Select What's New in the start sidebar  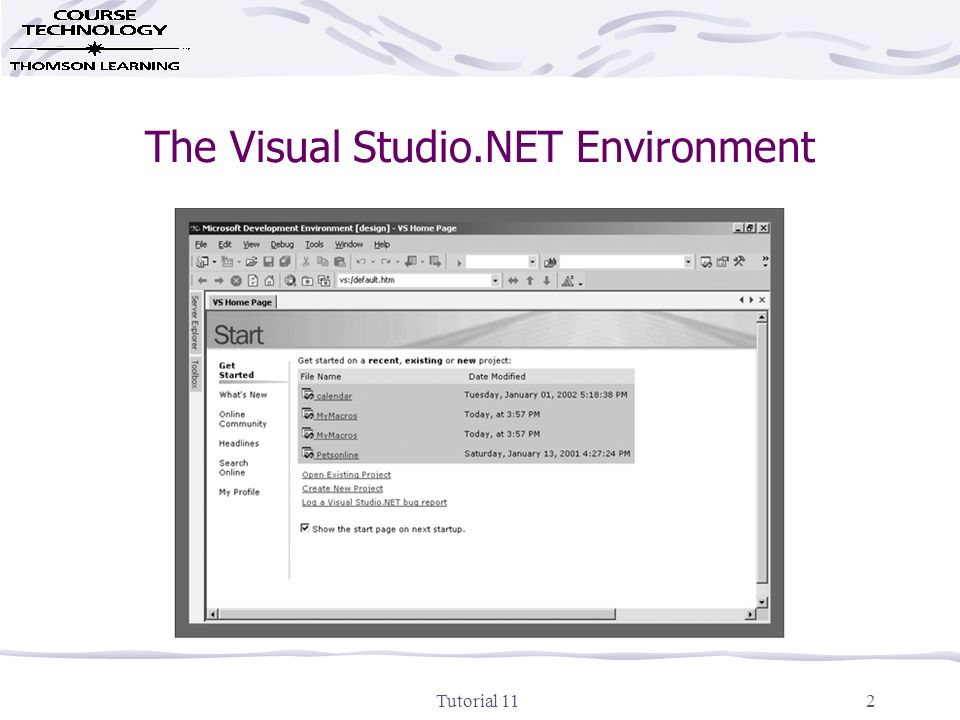coord(242,395)
